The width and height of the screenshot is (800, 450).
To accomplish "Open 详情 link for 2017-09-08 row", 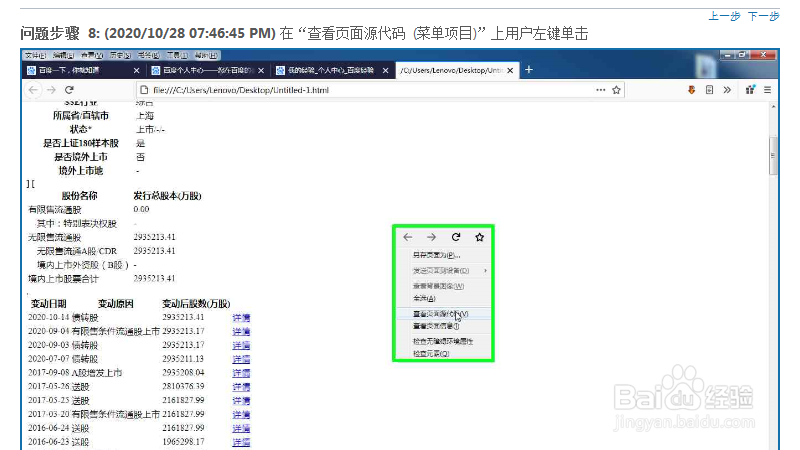I will pos(241,372).
